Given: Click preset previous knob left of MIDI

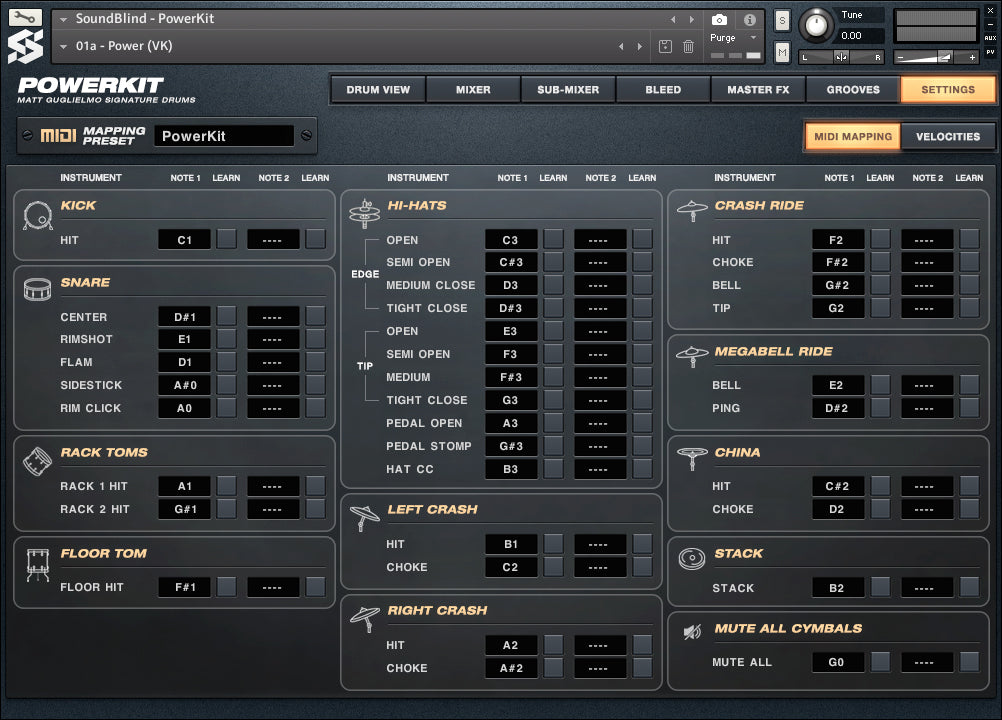Looking at the screenshot, I should pyautogui.click(x=27, y=135).
